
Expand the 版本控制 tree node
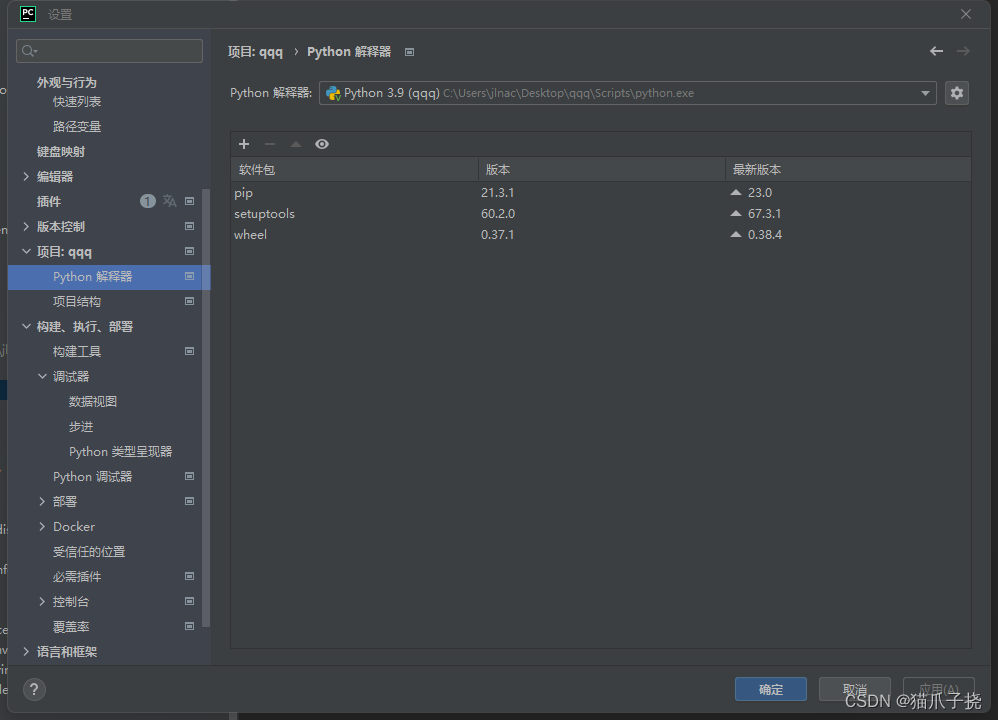(26, 226)
